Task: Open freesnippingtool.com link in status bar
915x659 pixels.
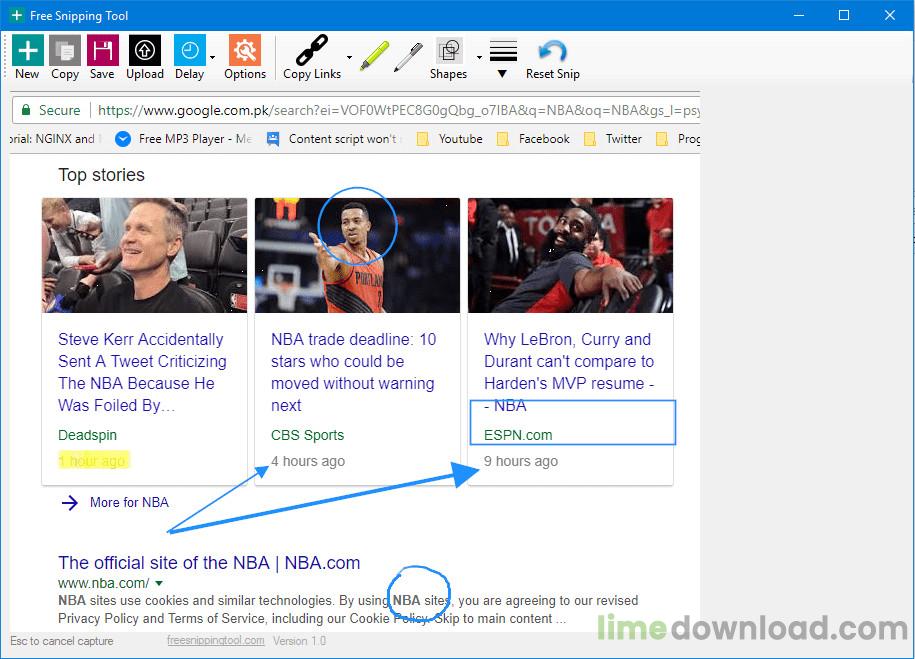Action: click(215, 640)
